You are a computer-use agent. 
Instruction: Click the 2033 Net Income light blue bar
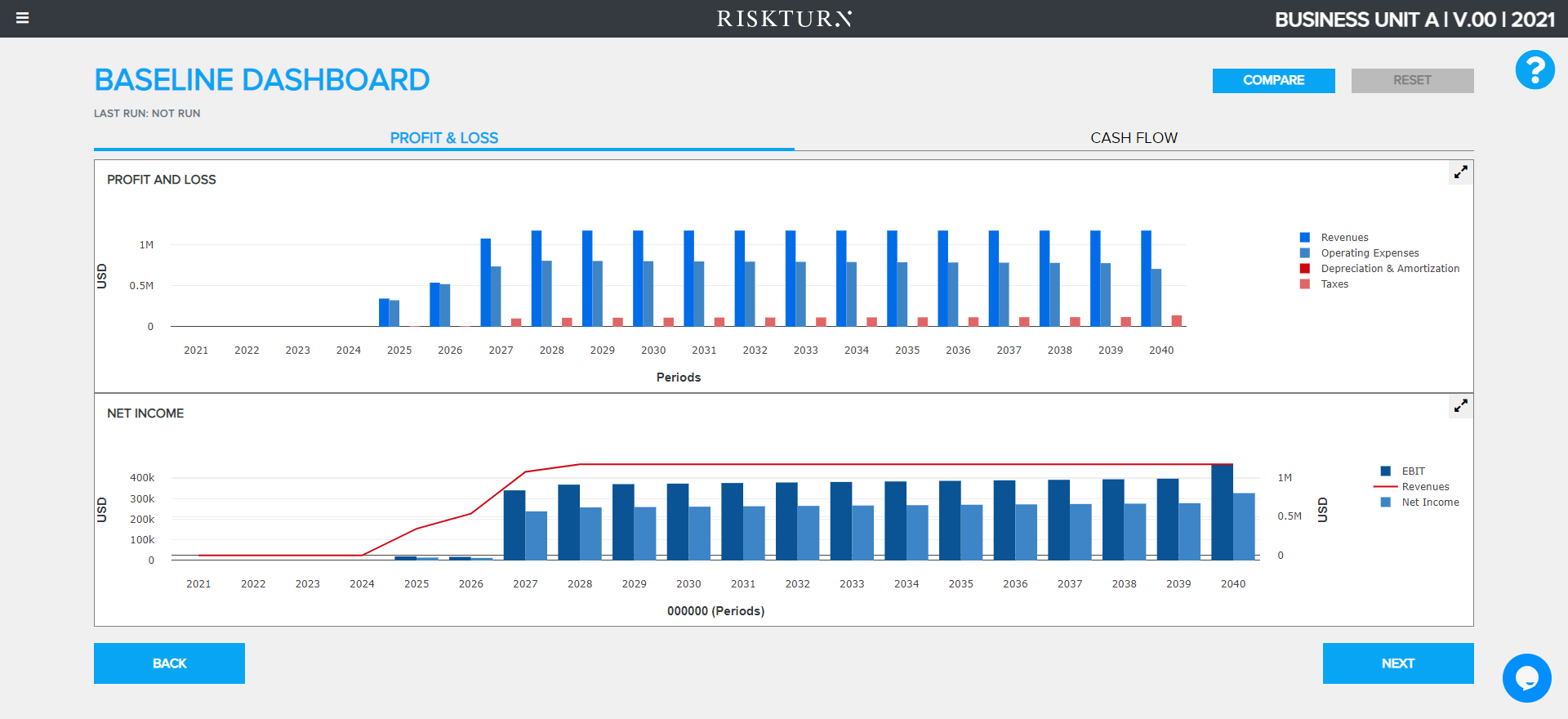click(863, 533)
